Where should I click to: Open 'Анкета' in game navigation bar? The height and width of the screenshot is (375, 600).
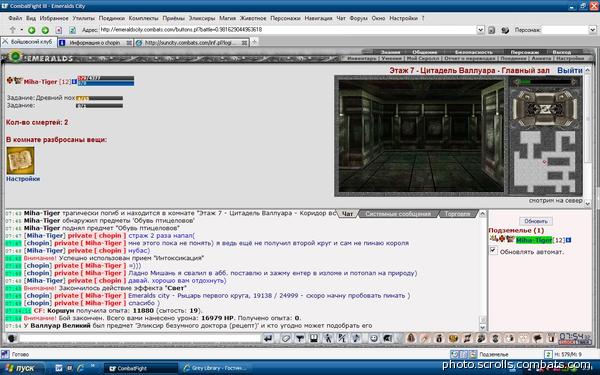541,58
